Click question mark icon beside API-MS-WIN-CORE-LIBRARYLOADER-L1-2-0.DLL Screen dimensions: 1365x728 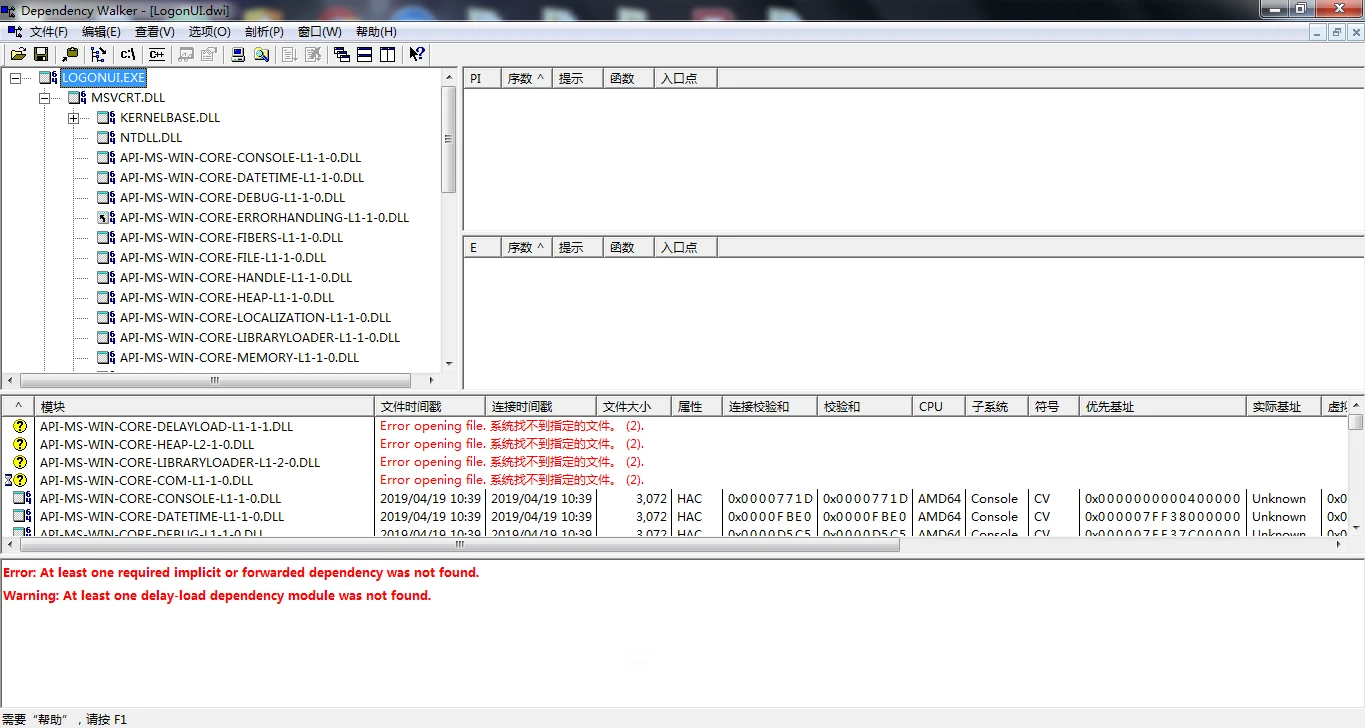pyautogui.click(x=20, y=462)
